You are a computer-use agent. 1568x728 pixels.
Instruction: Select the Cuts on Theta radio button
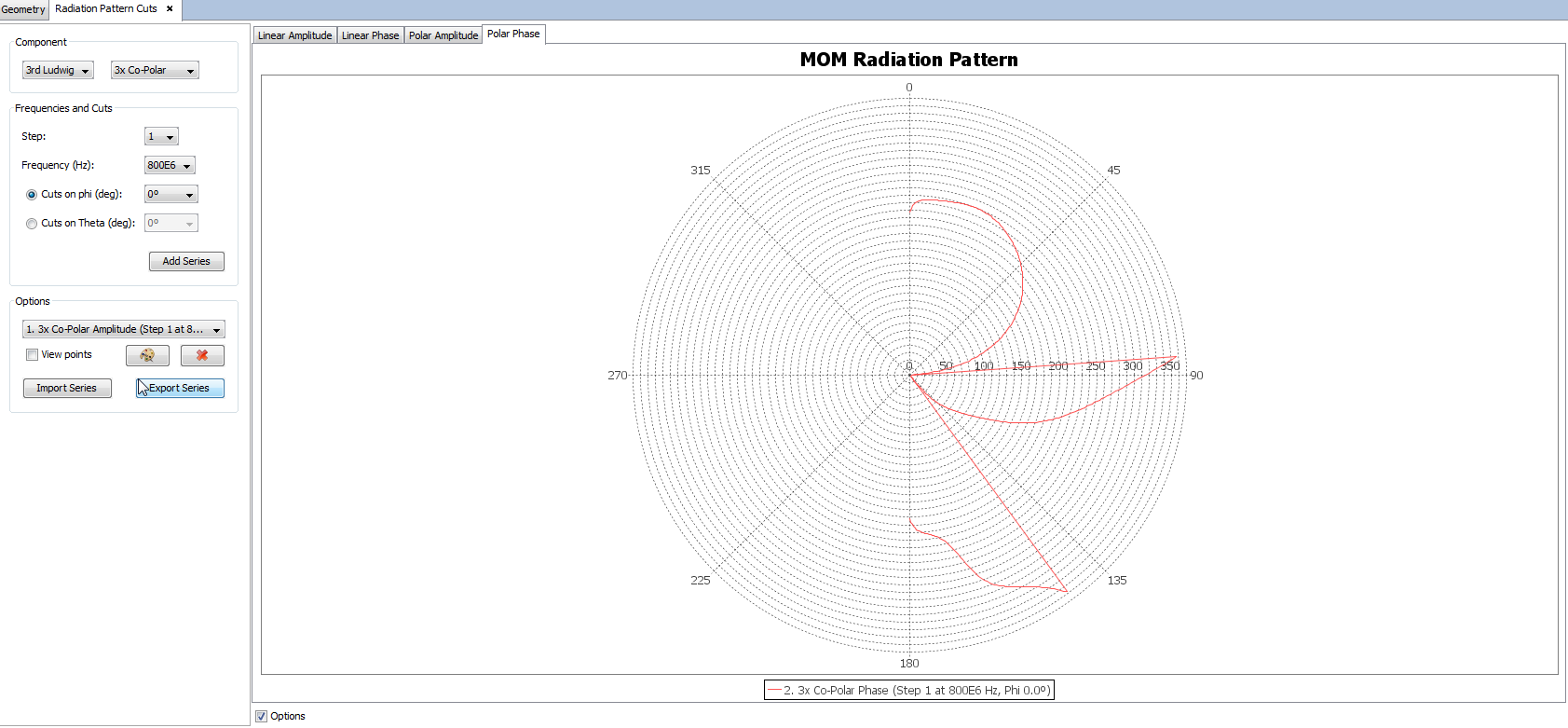coord(32,224)
